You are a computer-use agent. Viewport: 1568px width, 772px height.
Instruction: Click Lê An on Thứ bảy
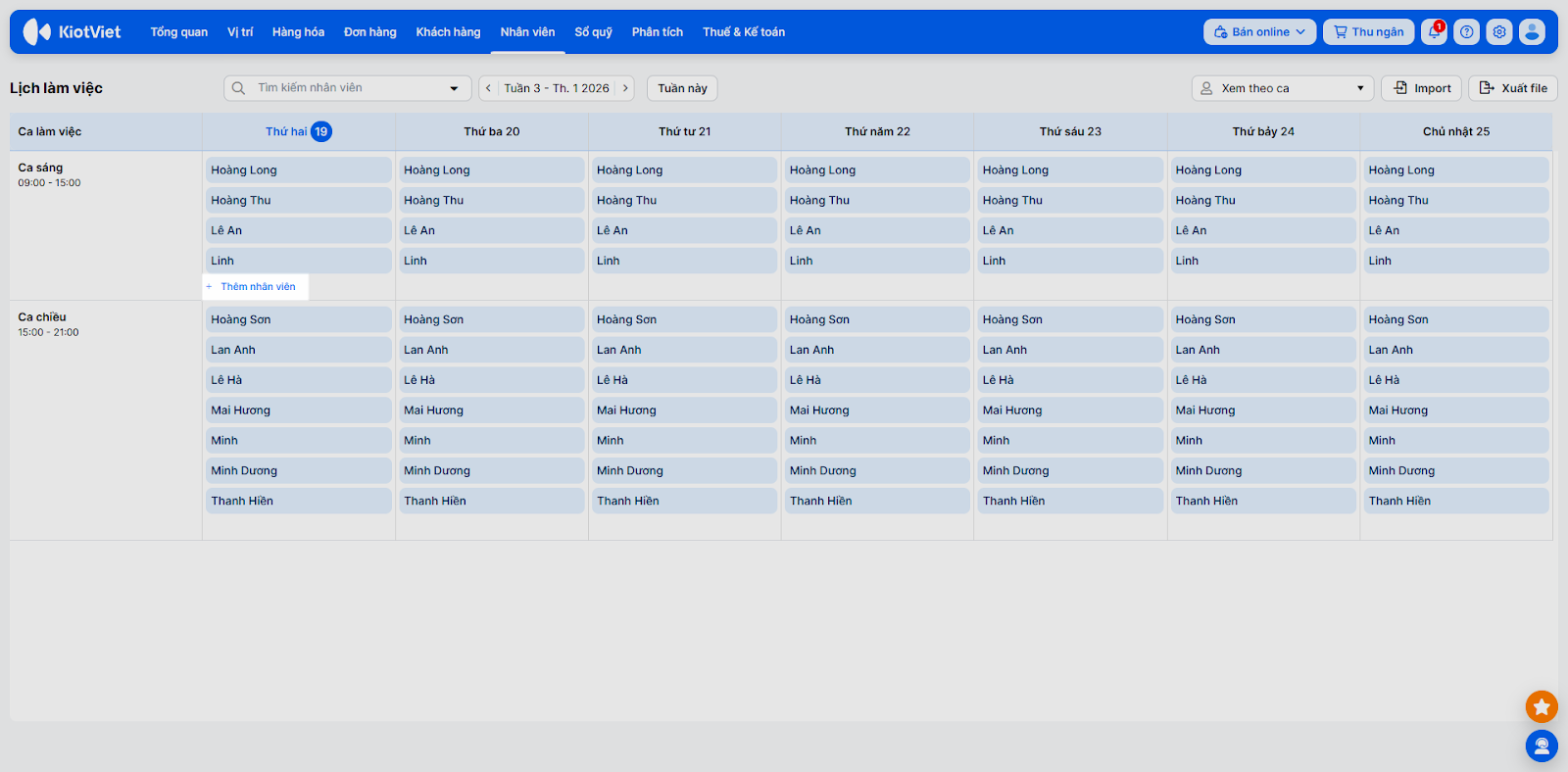1263,231
